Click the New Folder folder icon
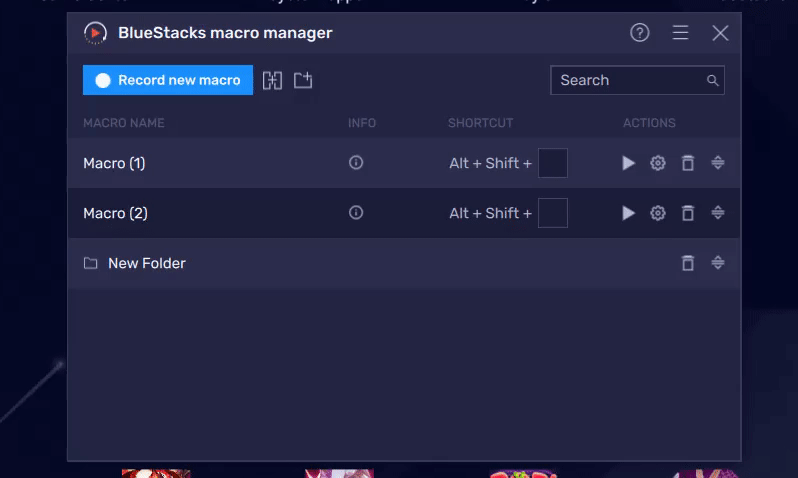 (x=91, y=263)
